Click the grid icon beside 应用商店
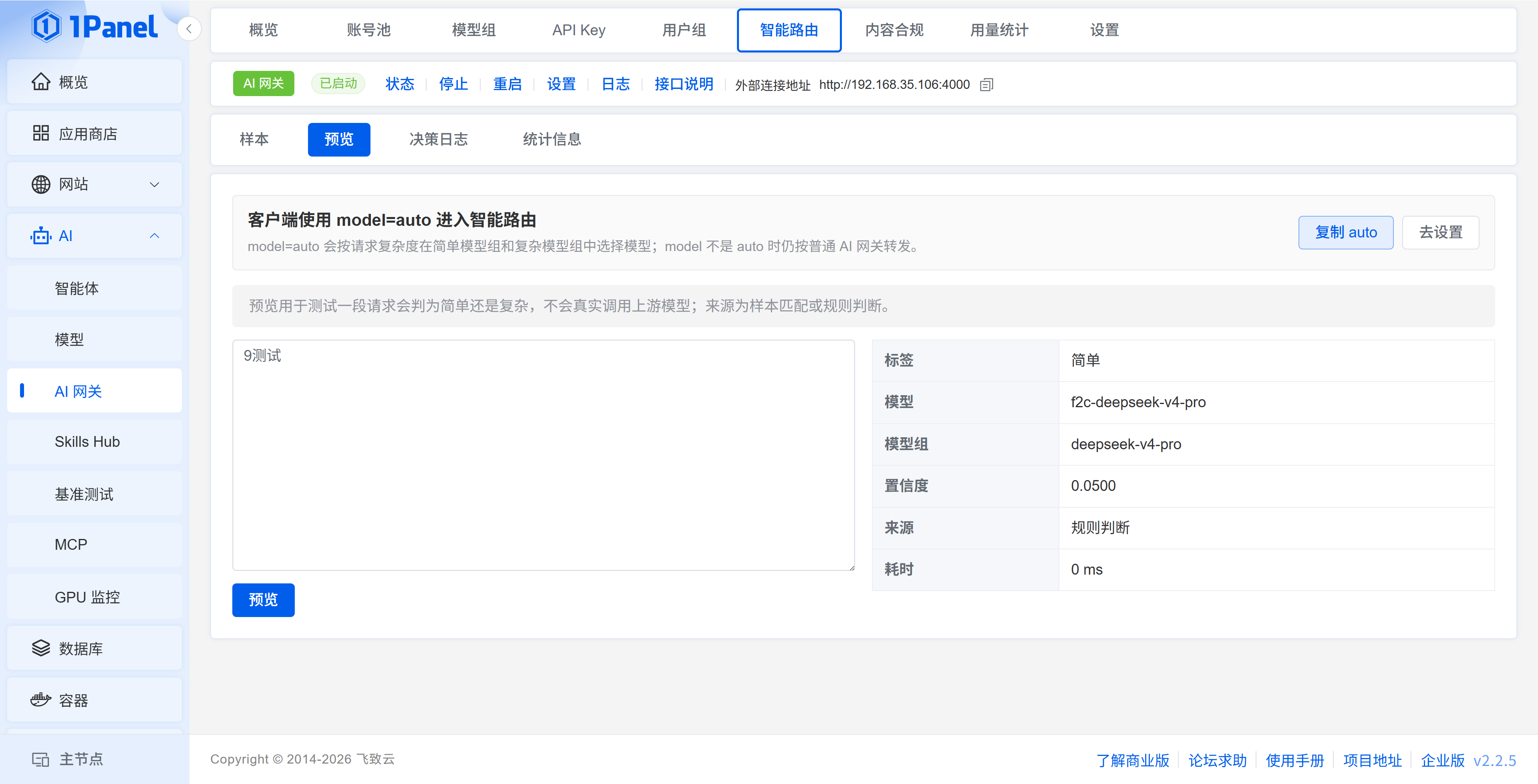Image resolution: width=1538 pixels, height=784 pixels. [x=40, y=133]
